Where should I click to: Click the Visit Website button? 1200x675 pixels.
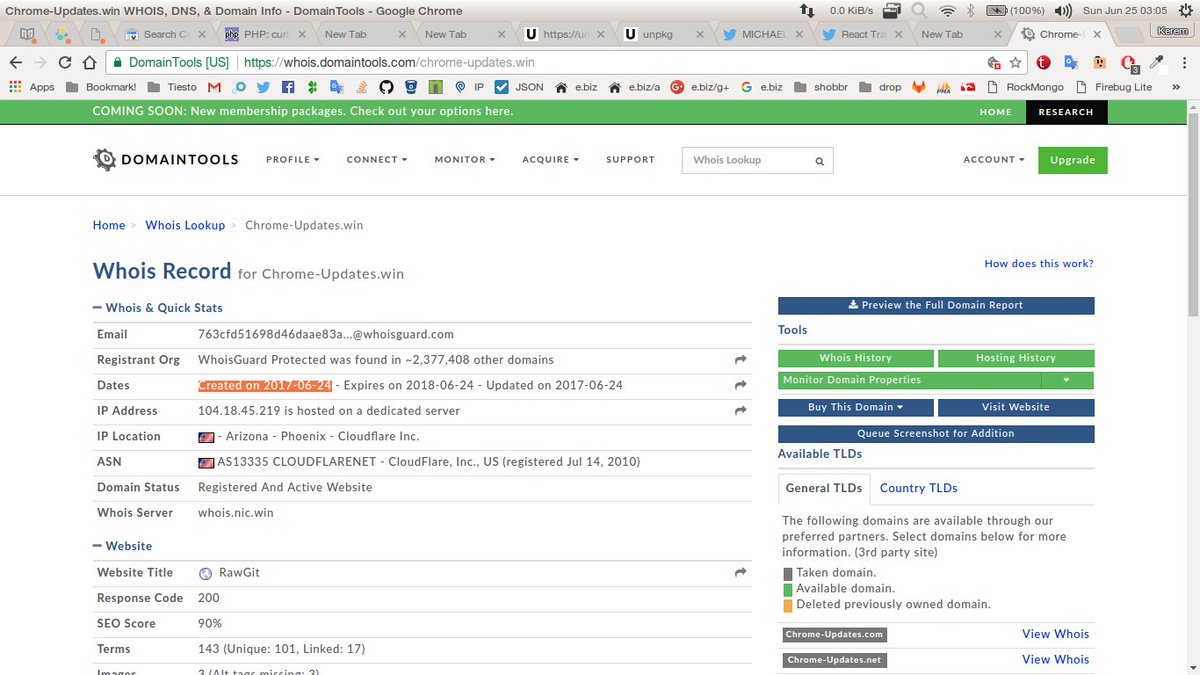(x=1016, y=407)
